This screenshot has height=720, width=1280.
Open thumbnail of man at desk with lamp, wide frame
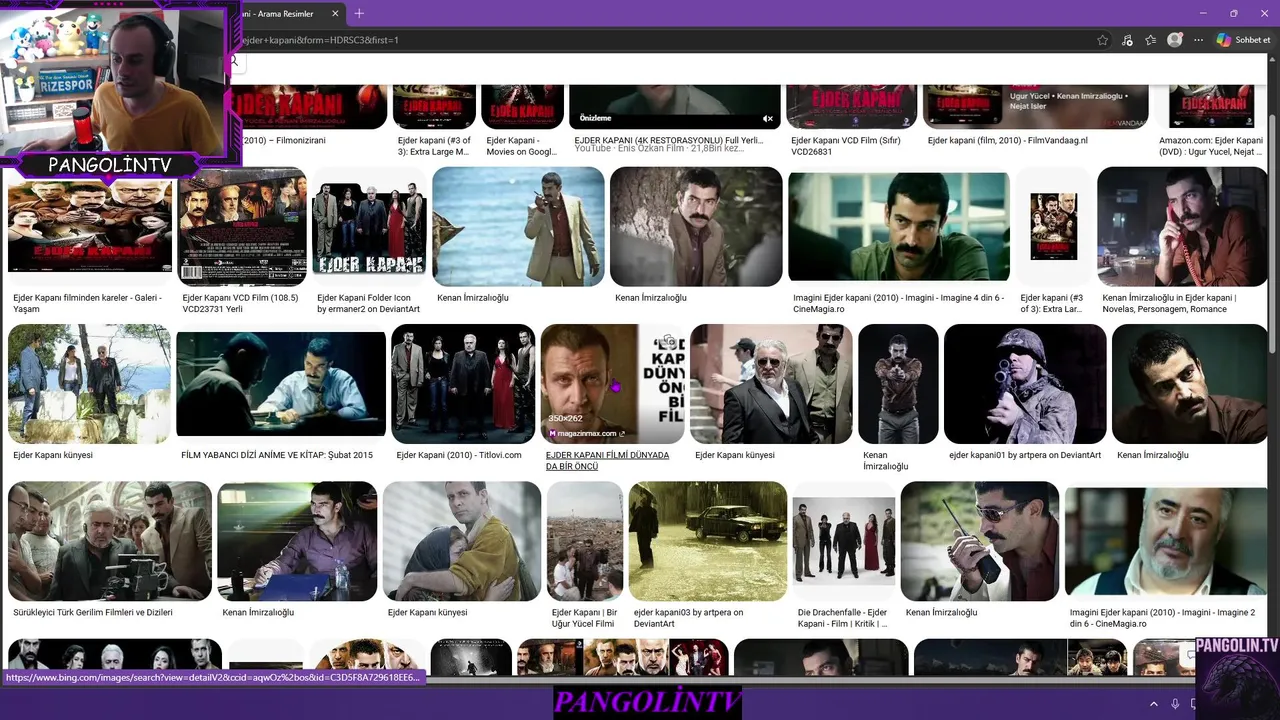click(x=281, y=384)
